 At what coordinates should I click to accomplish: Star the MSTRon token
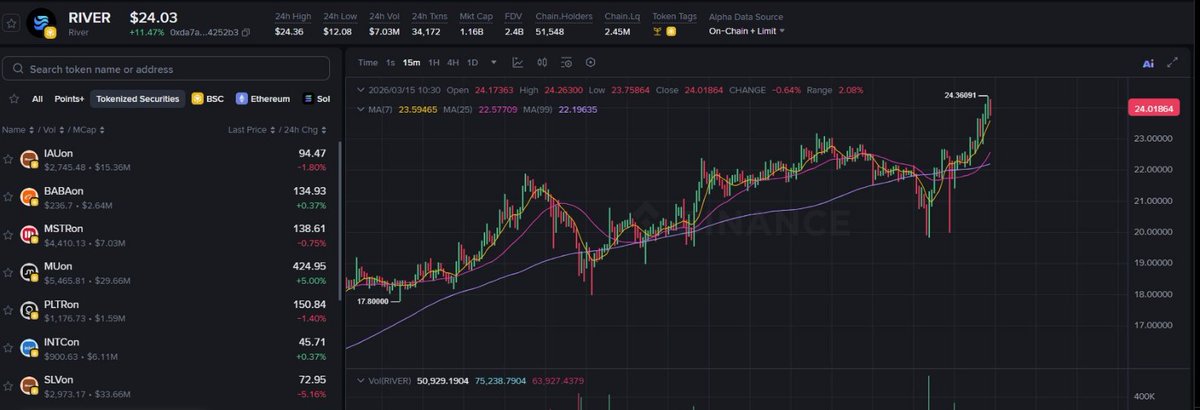(x=8, y=235)
